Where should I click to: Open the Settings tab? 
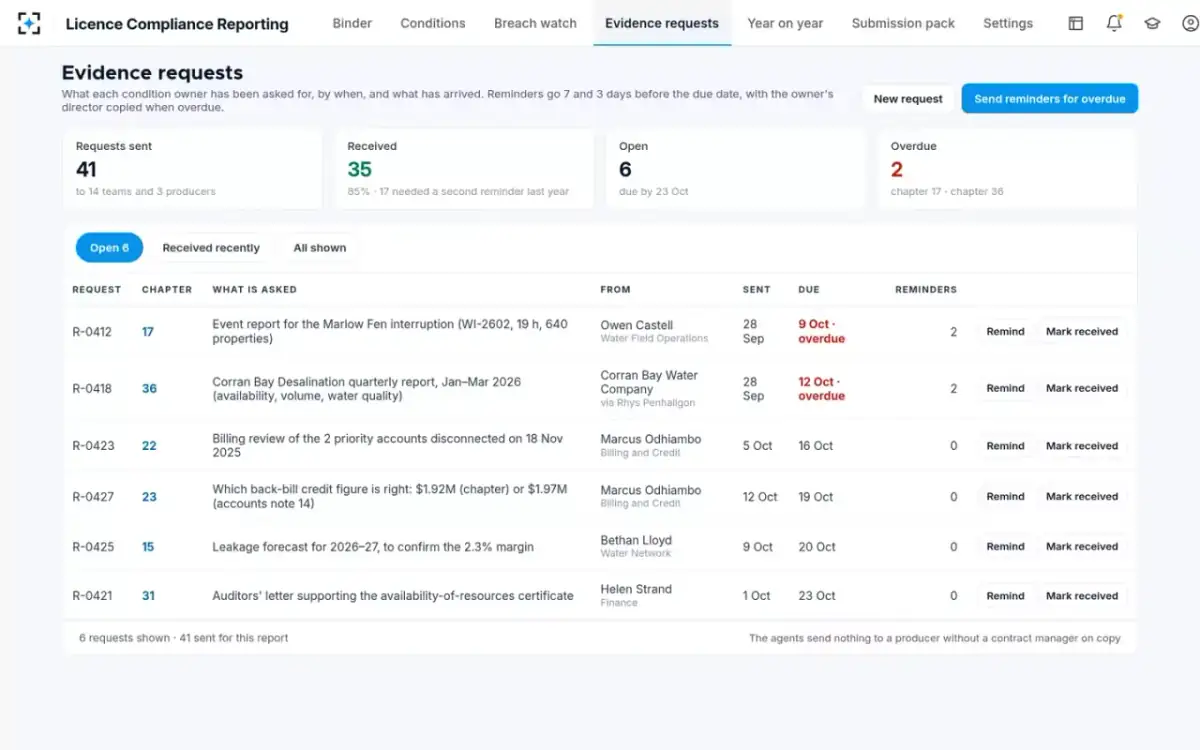coord(1008,23)
